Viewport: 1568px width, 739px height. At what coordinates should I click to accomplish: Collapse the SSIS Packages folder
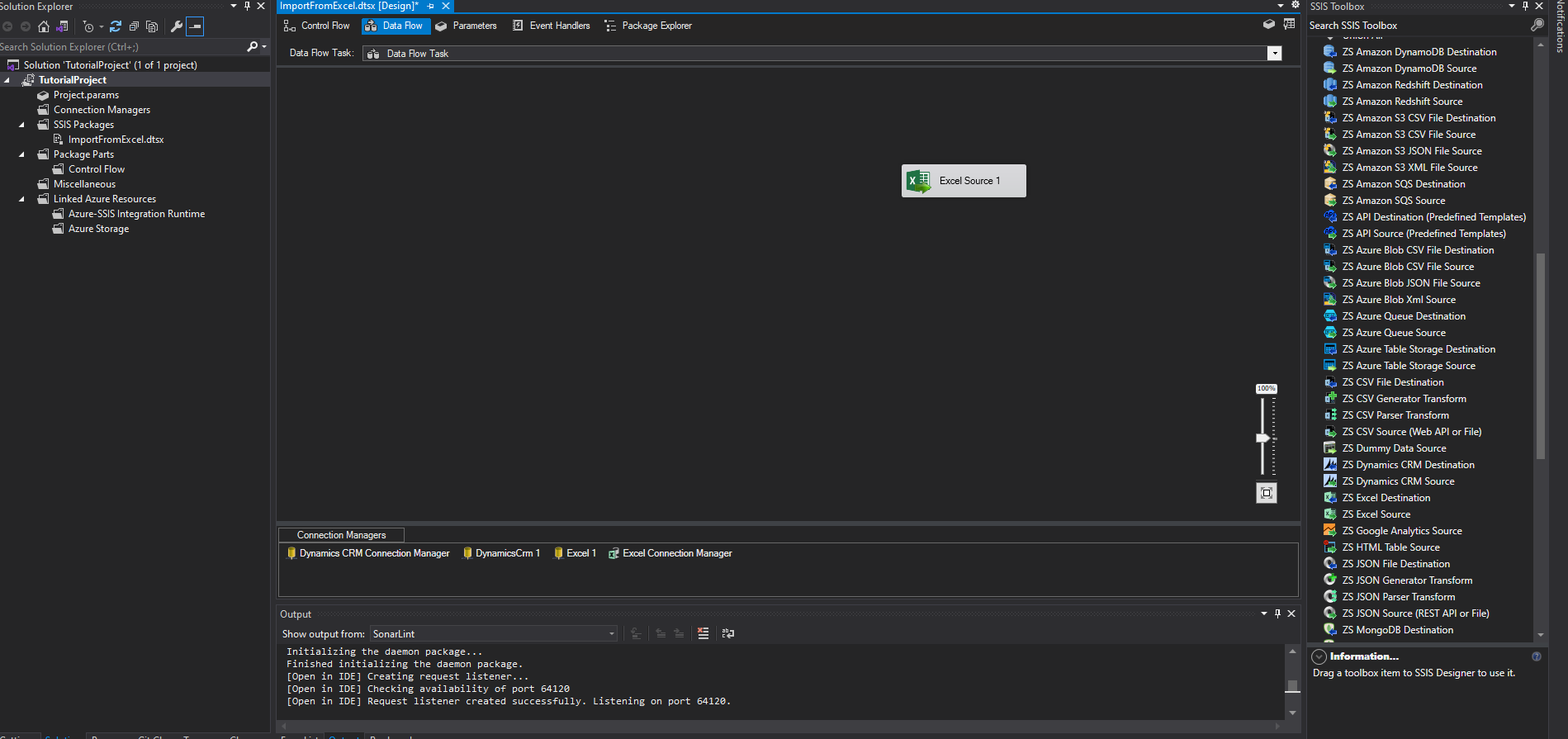pos(22,125)
